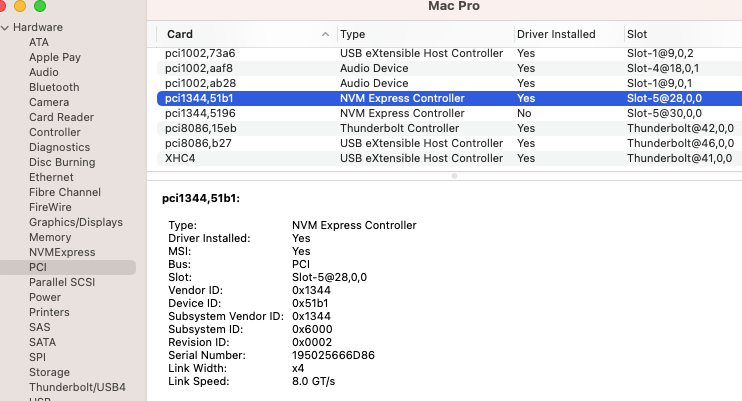
Task: Select the pci8086,b27 card row
Action: [449, 143]
